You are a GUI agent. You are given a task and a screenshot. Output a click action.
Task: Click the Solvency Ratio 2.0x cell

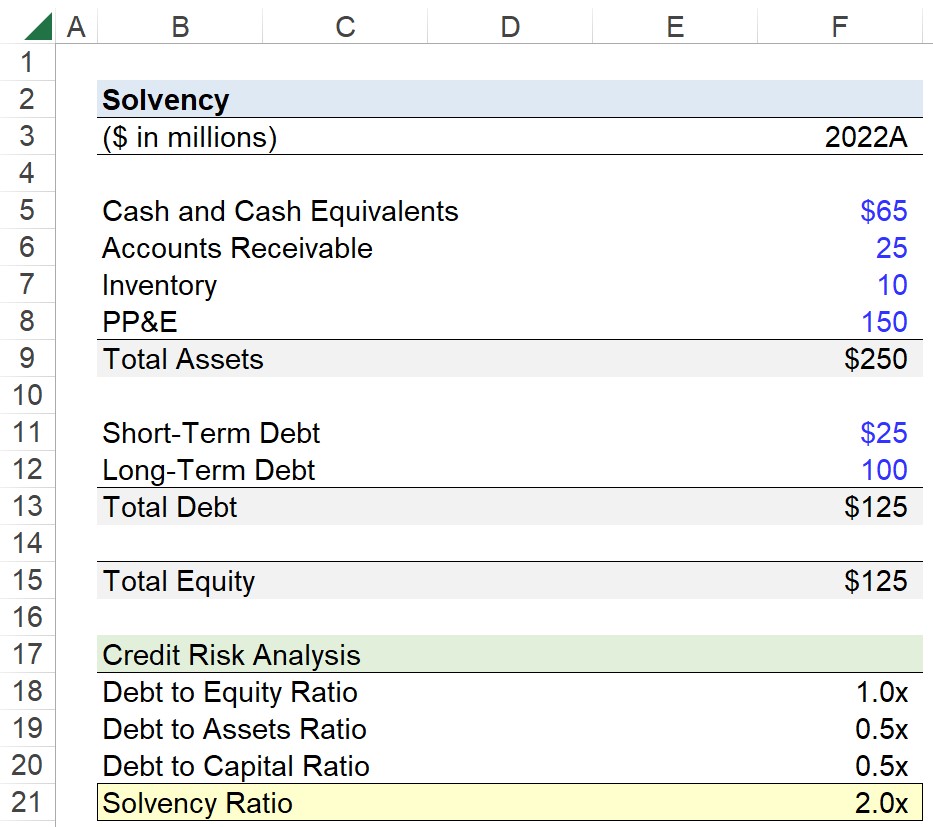pos(840,803)
